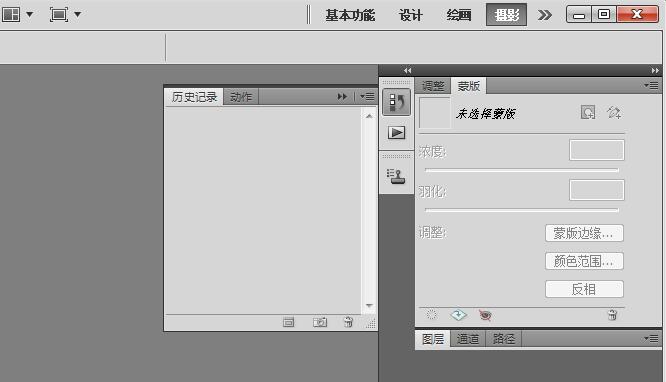This screenshot has height=382, width=666.
Task: Switch to the 通道 tab
Action: (x=468, y=339)
